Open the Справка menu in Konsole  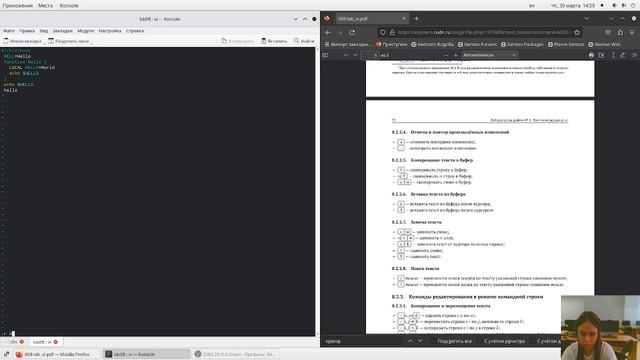[x=135, y=31]
